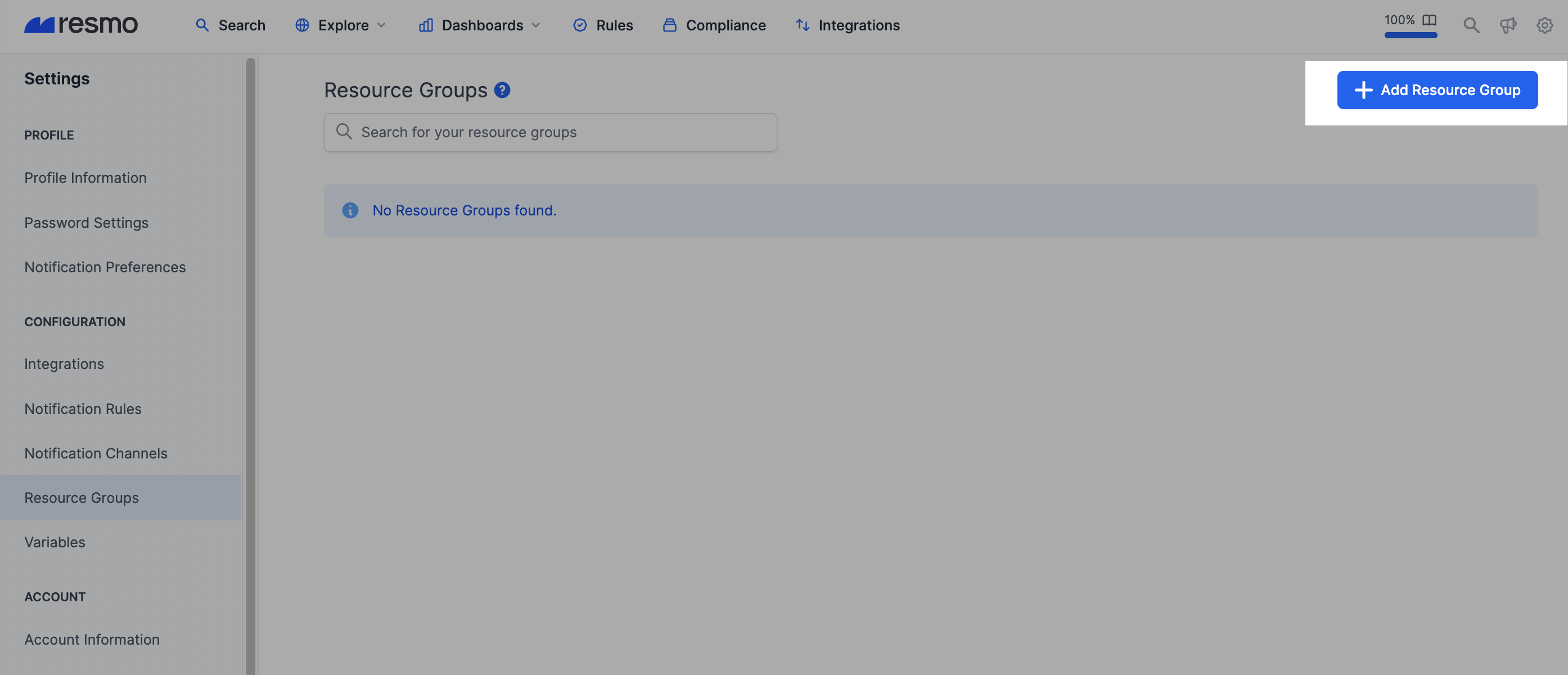Open Profile Information settings
The height and width of the screenshot is (675, 1568).
coord(85,178)
